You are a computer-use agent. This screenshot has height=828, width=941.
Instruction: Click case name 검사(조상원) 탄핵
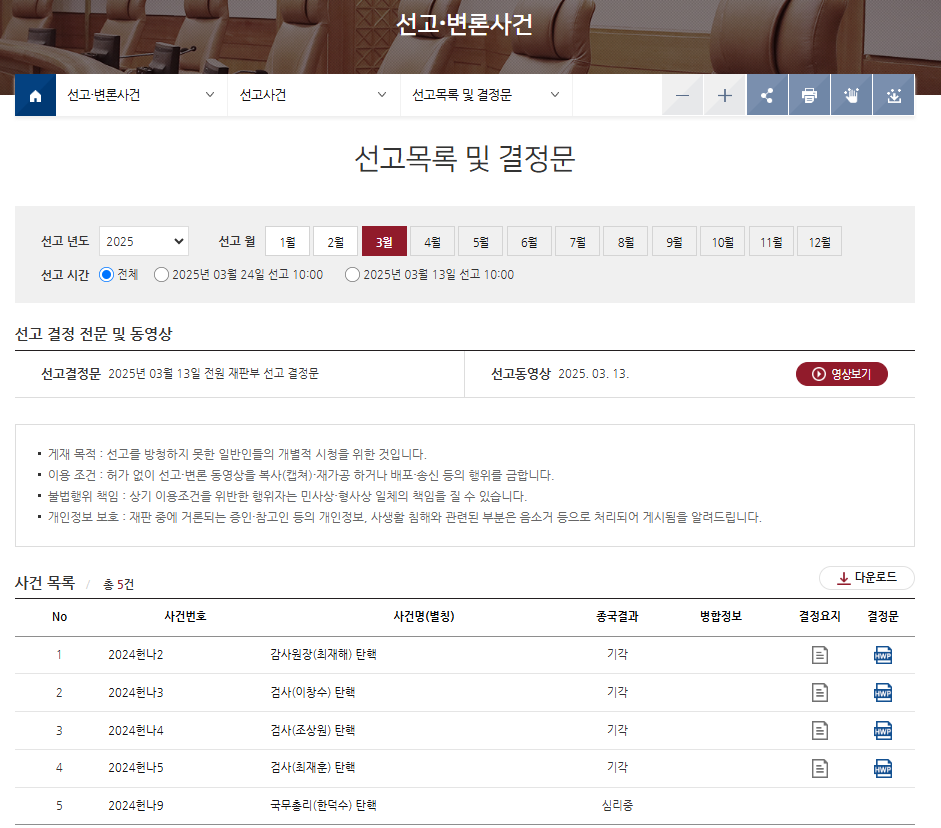click(x=313, y=730)
